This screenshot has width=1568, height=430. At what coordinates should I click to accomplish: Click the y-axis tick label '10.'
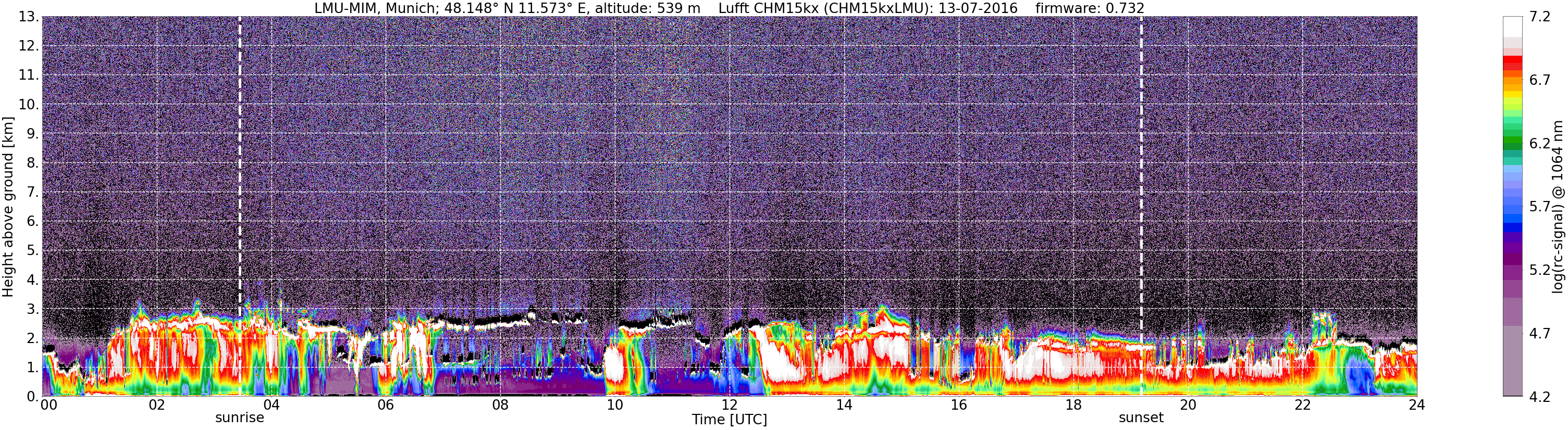29,105
